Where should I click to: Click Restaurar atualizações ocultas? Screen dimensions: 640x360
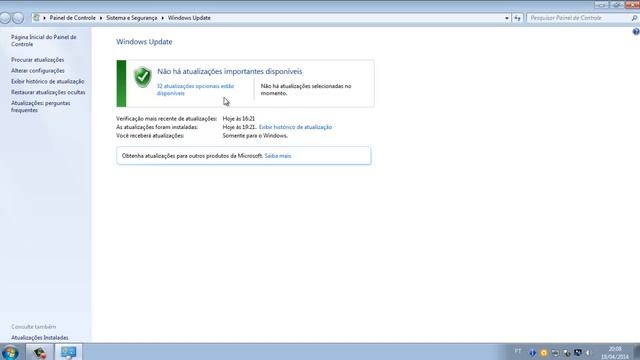(48, 92)
